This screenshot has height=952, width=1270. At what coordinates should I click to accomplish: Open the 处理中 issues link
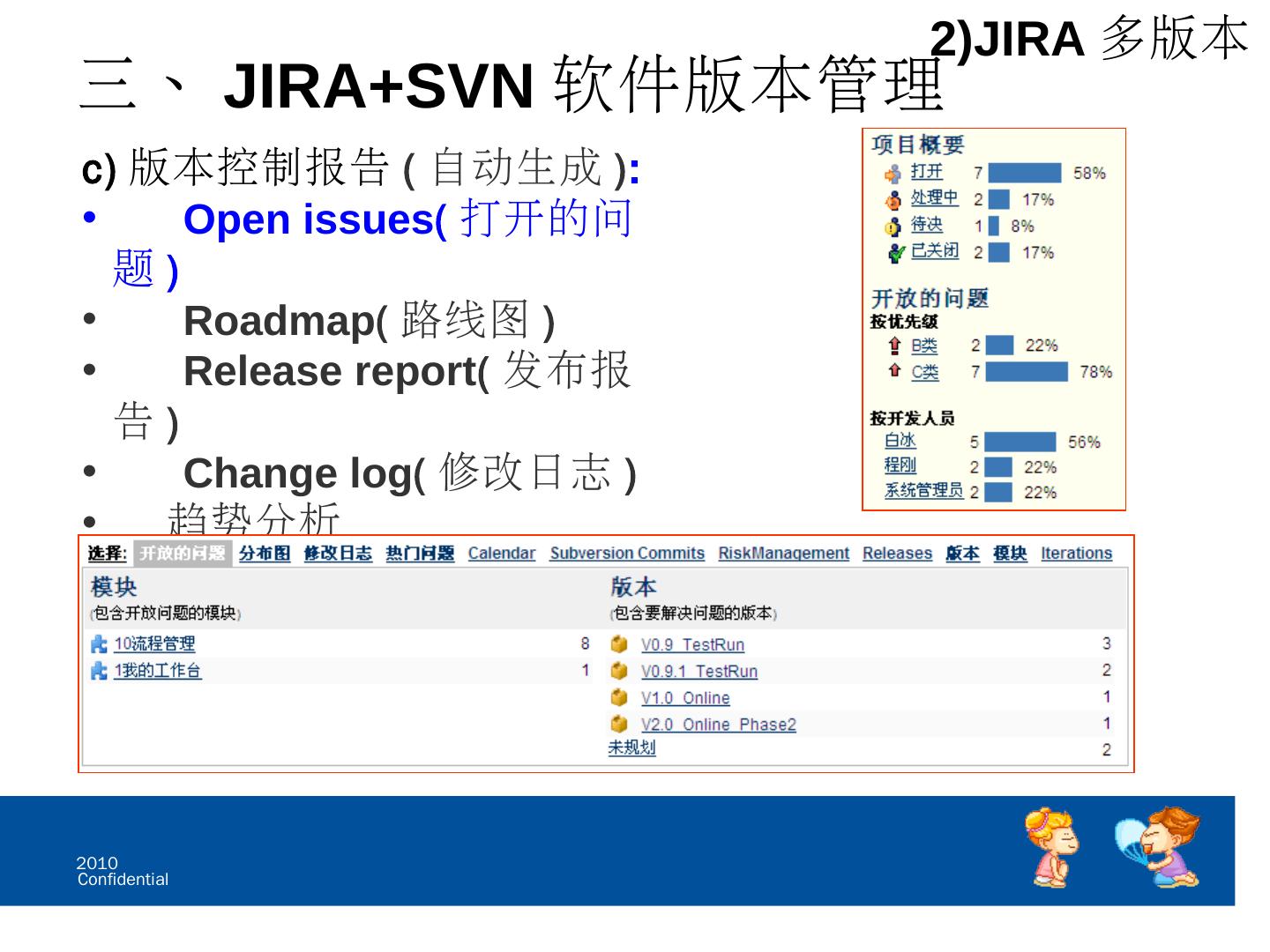coord(935,198)
